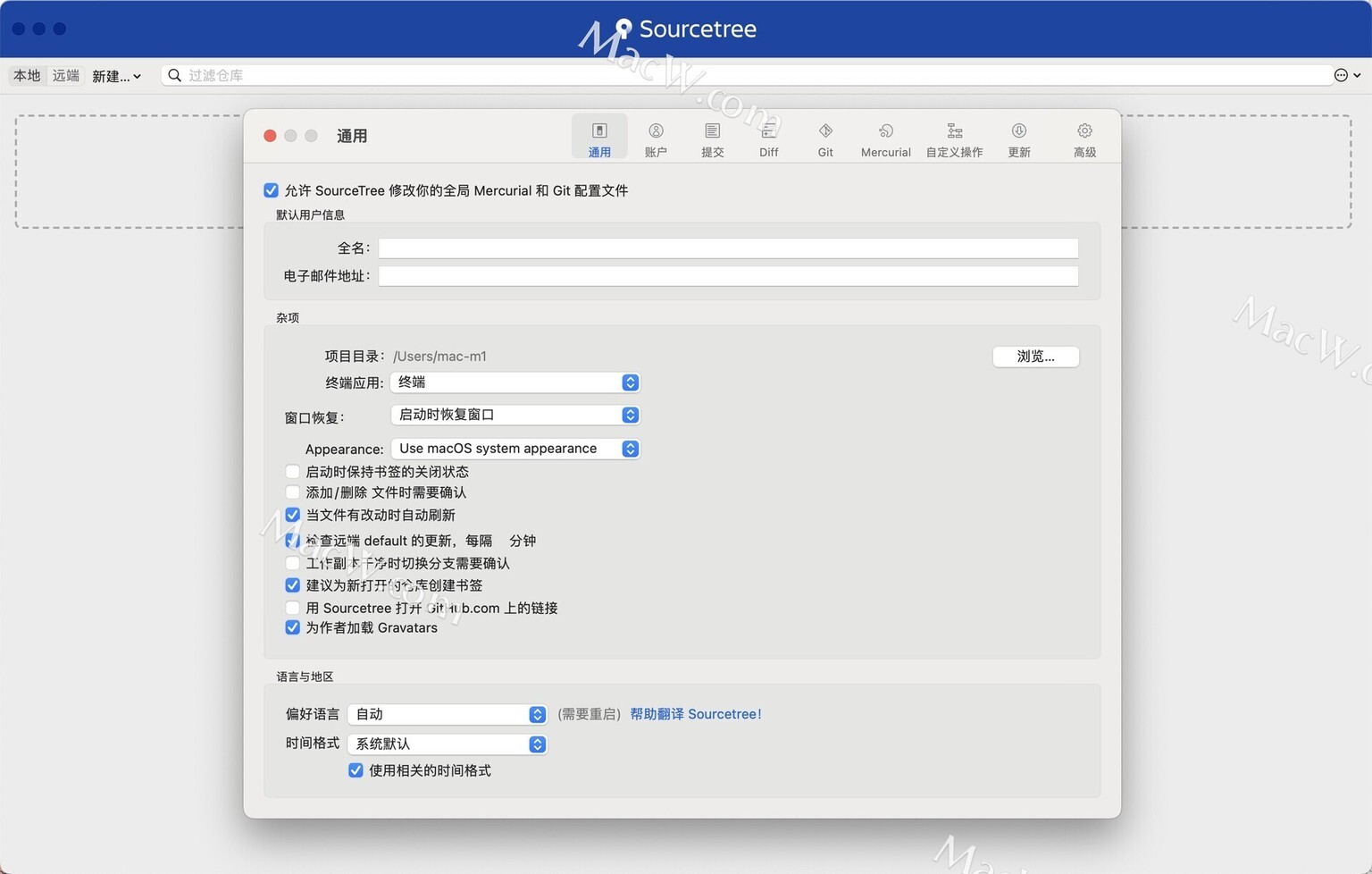Click the 全名 input field
The height and width of the screenshot is (874, 1372).
[x=728, y=248]
